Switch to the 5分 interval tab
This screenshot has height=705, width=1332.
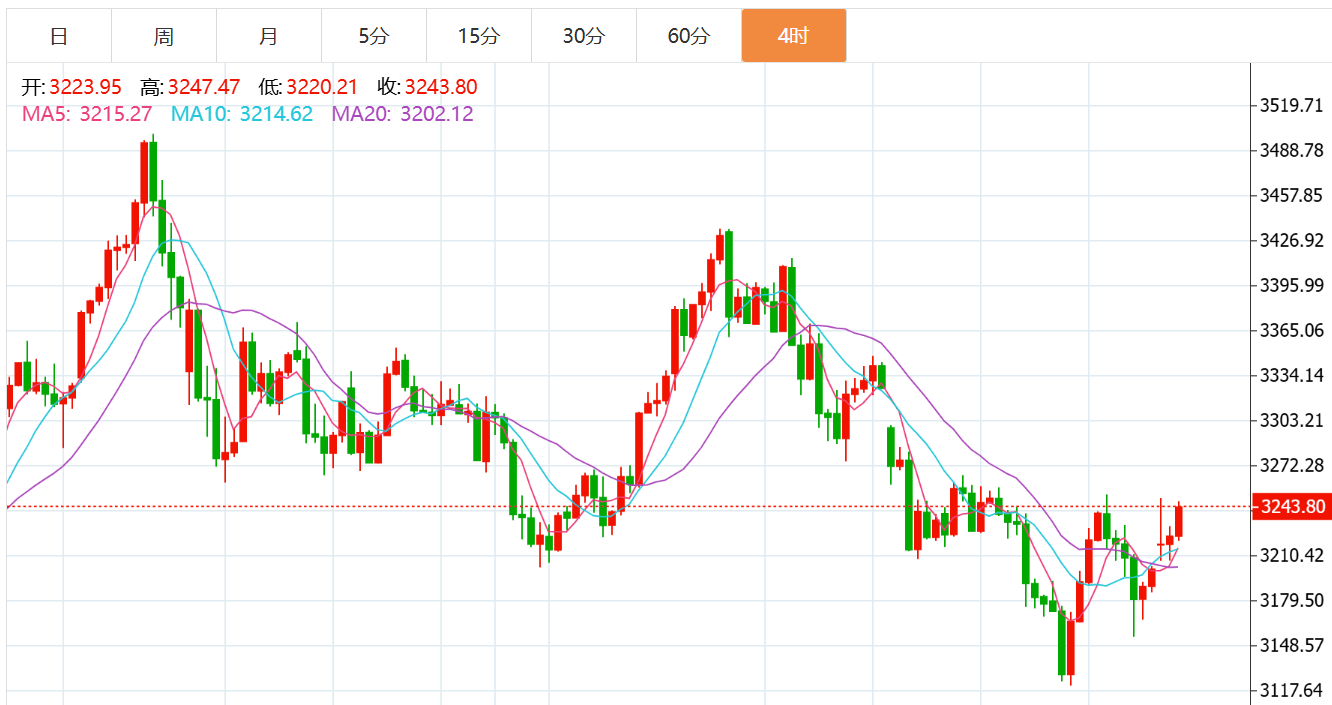point(374,37)
